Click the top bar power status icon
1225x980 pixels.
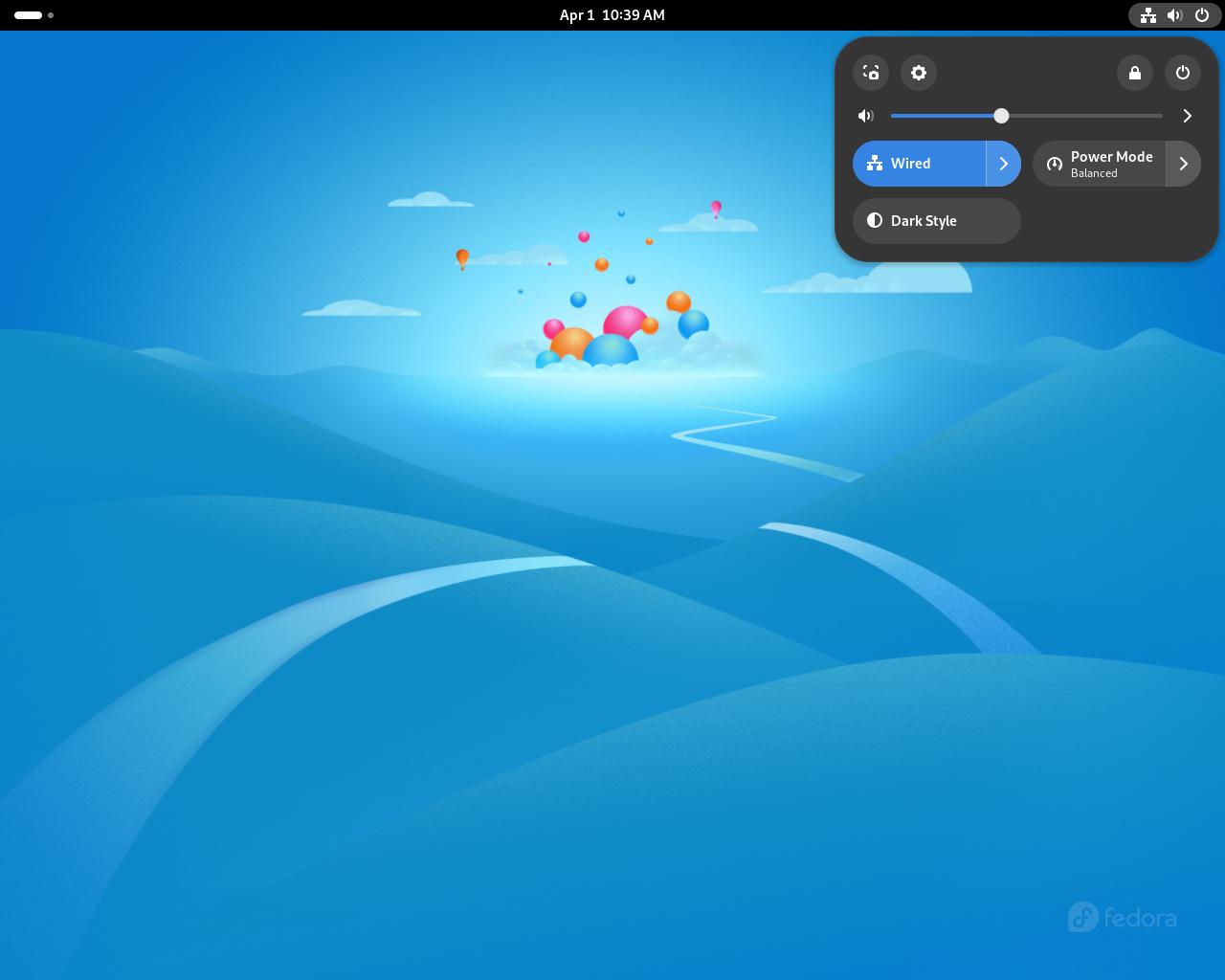point(1202,15)
